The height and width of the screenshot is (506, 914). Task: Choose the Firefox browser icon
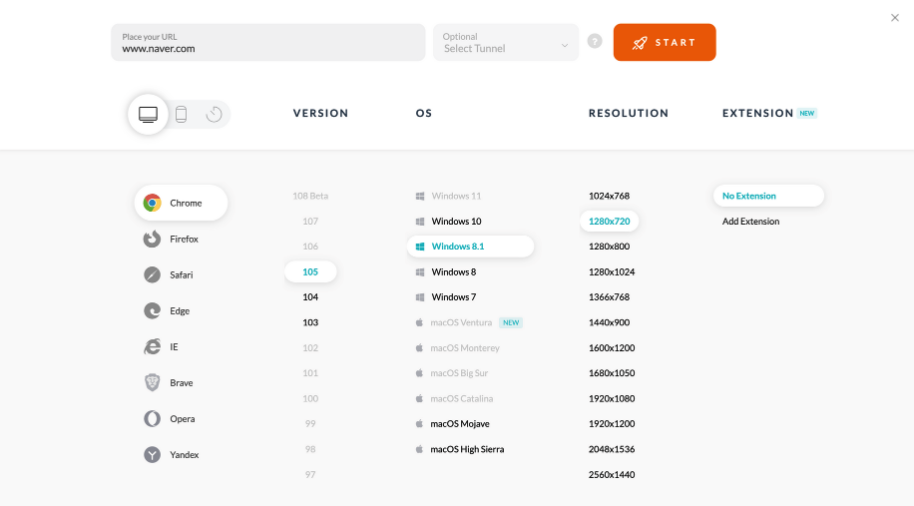click(x=152, y=239)
